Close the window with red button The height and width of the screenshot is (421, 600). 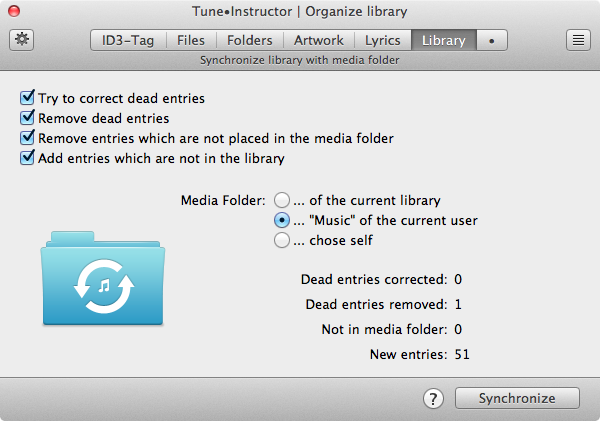(x=14, y=11)
